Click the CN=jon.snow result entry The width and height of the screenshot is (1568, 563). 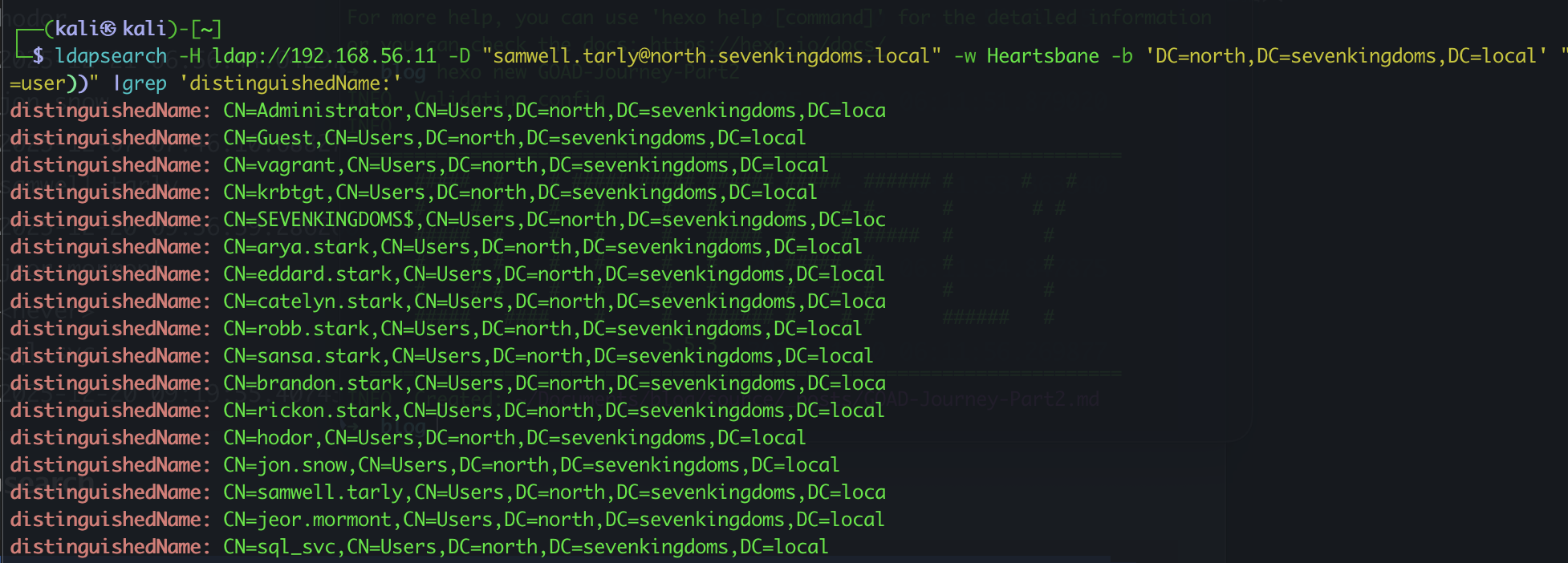click(285, 465)
